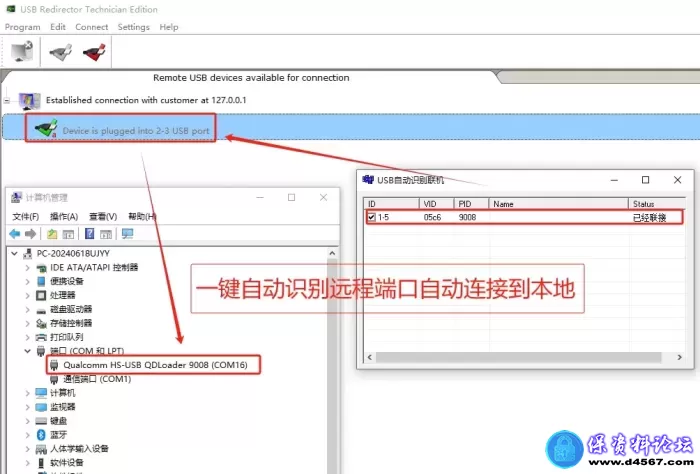Click the Status column header
700x474 pixels.
point(657,204)
